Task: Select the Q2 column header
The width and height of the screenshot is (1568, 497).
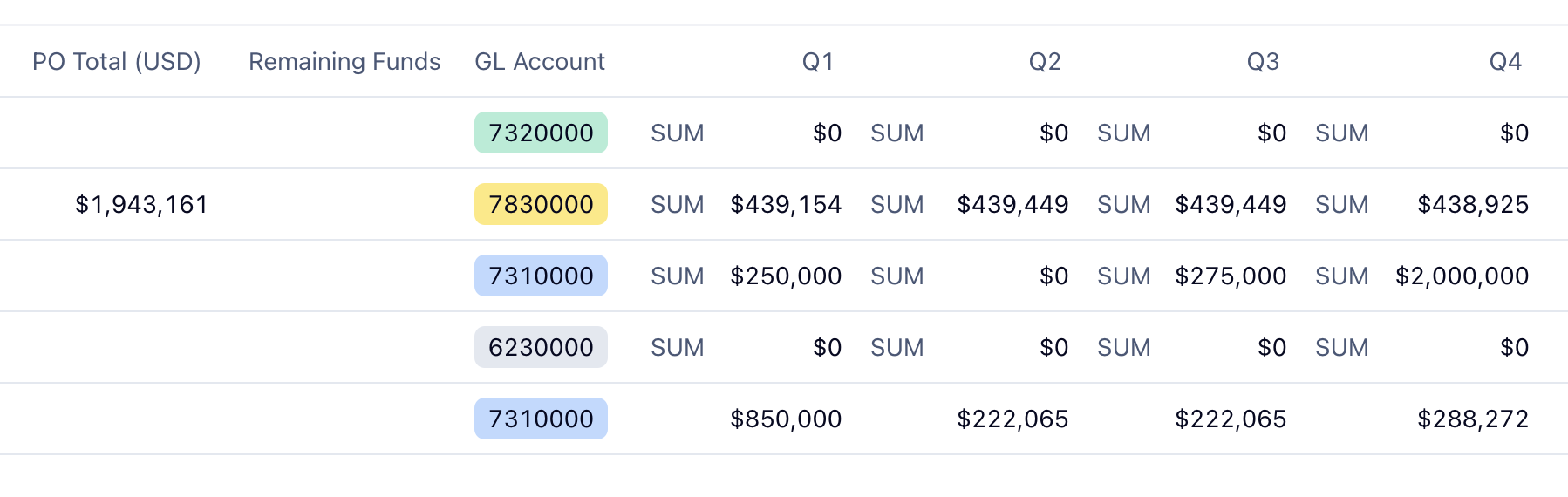Action: [1045, 62]
